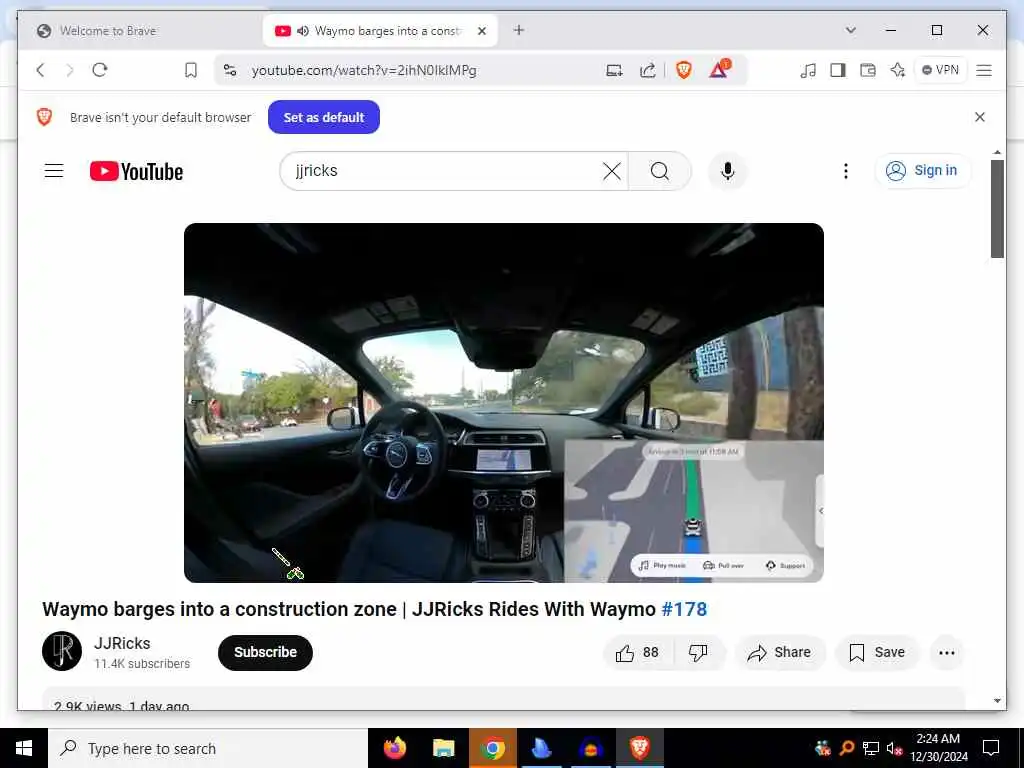Screen dimensions: 1024x768
Task: Search with your voice microphone
Action: tap(728, 171)
